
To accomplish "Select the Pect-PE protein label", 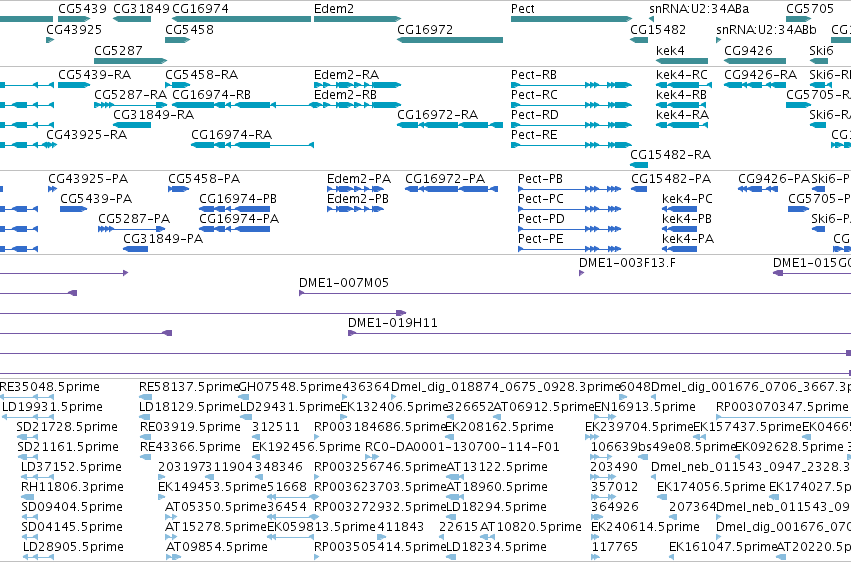I will click(541, 239).
